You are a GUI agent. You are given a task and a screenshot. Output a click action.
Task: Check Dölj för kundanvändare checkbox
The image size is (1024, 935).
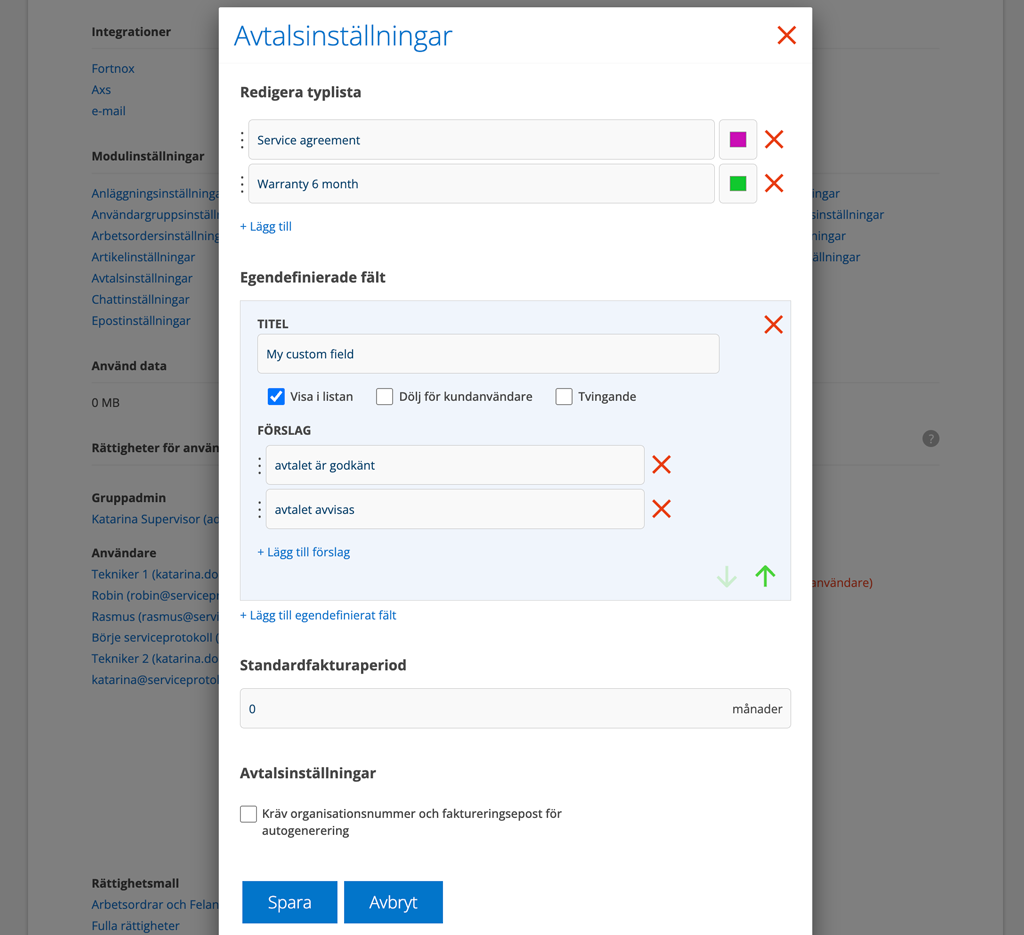385,396
